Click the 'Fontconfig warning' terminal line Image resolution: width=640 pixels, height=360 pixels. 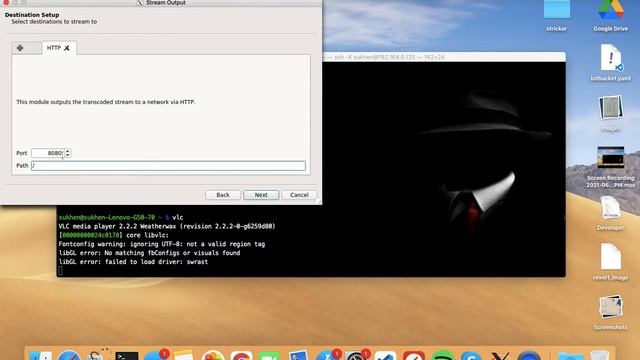162,244
